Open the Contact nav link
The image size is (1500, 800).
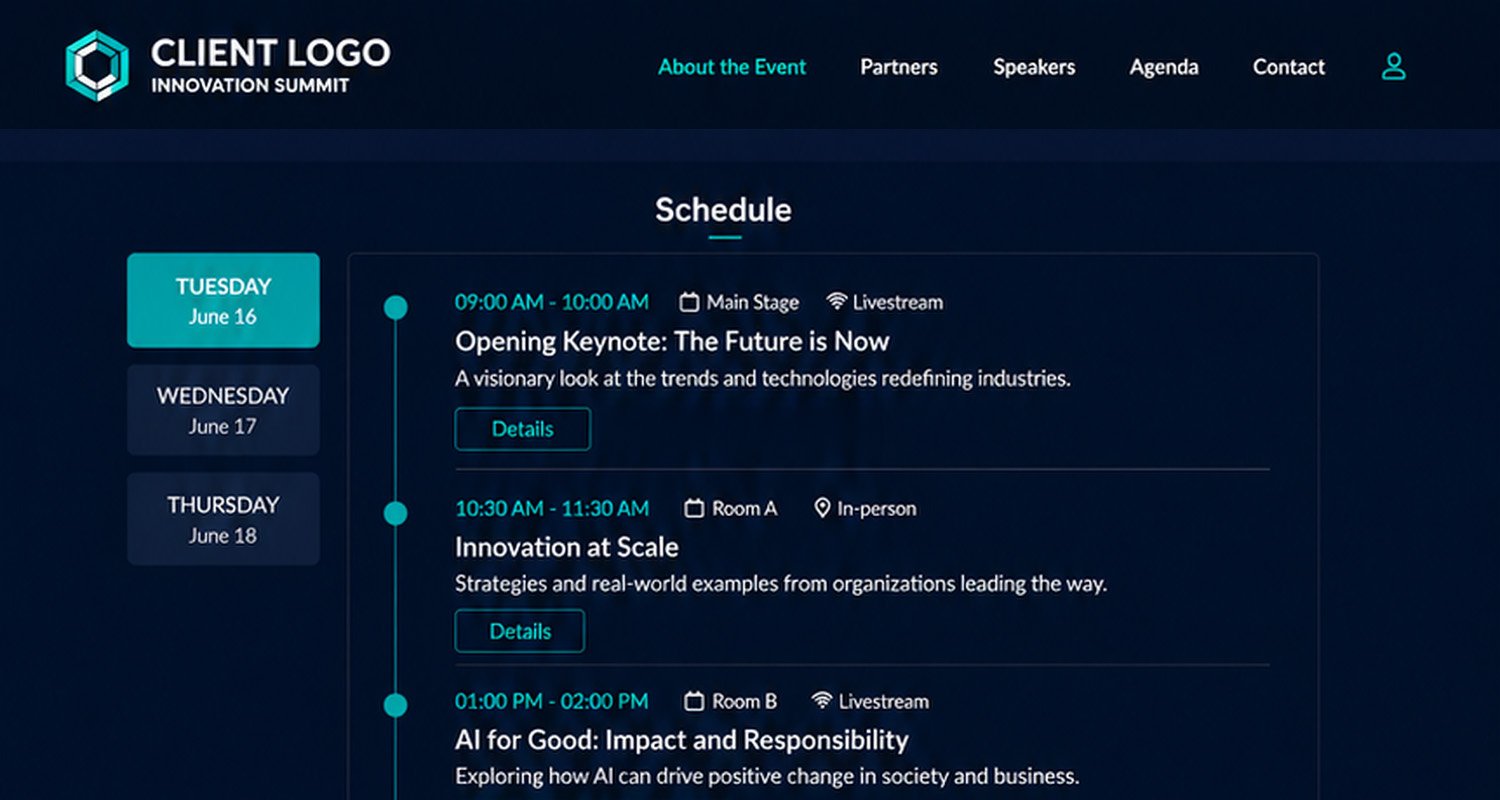pos(1289,67)
